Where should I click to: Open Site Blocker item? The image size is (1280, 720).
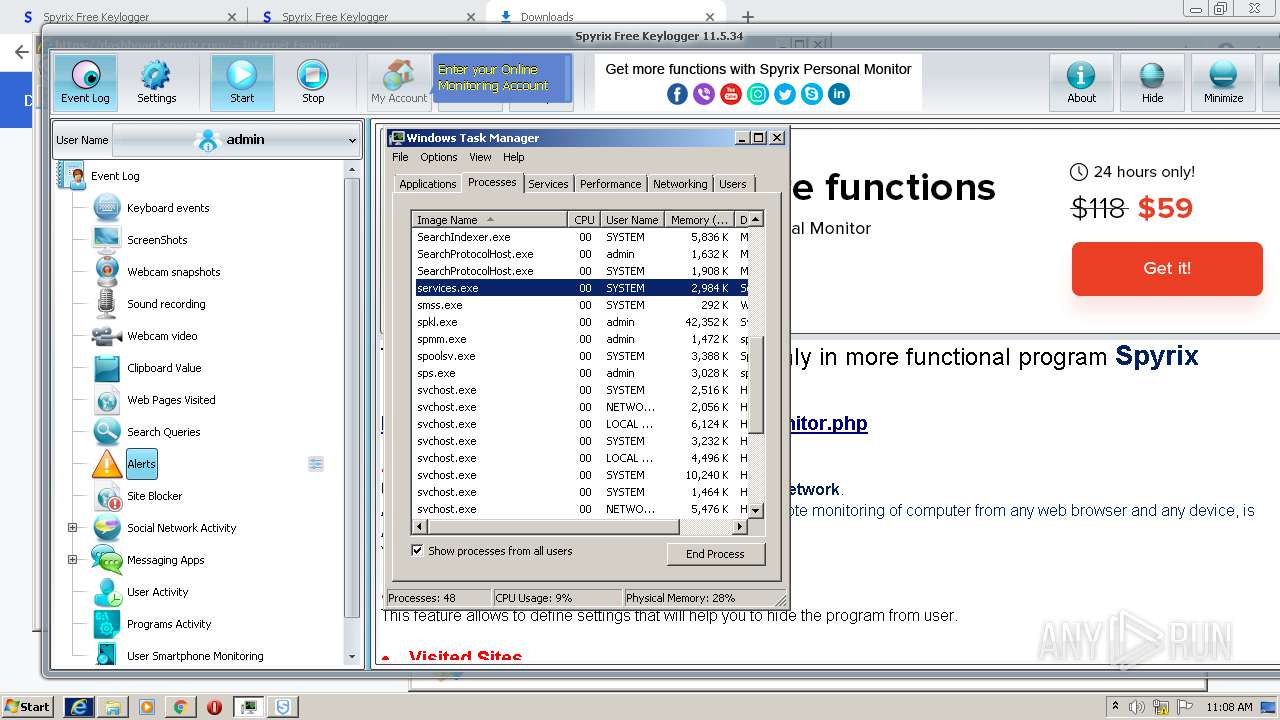(x=154, y=496)
